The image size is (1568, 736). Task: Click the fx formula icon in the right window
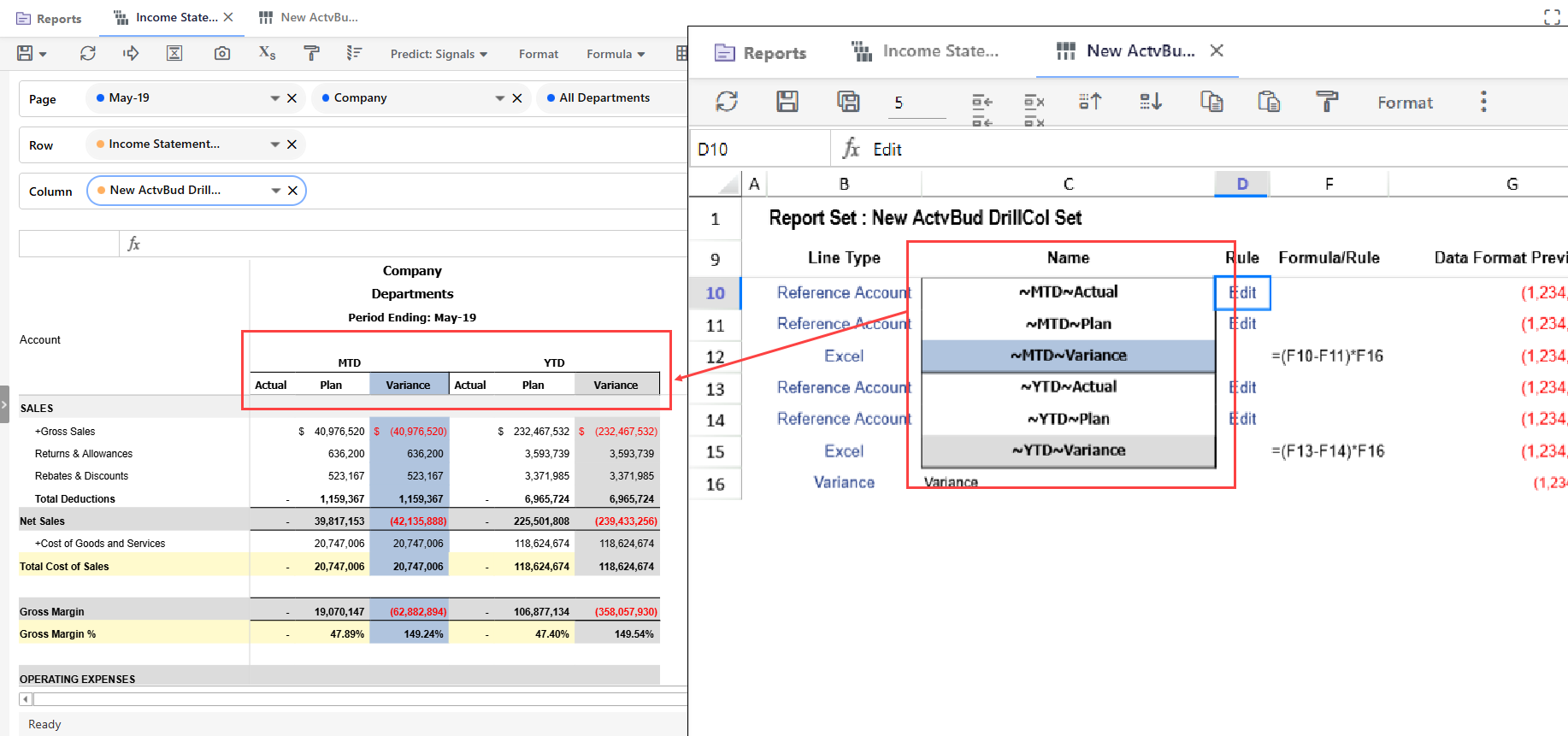coord(851,149)
